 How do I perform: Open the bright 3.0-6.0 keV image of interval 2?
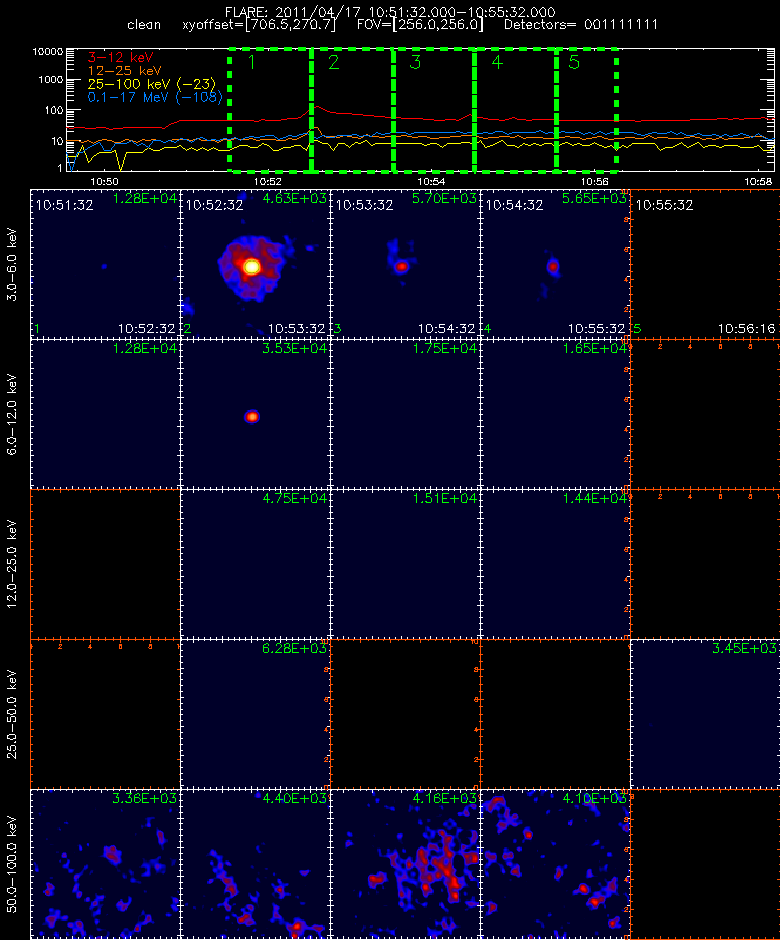[255, 264]
